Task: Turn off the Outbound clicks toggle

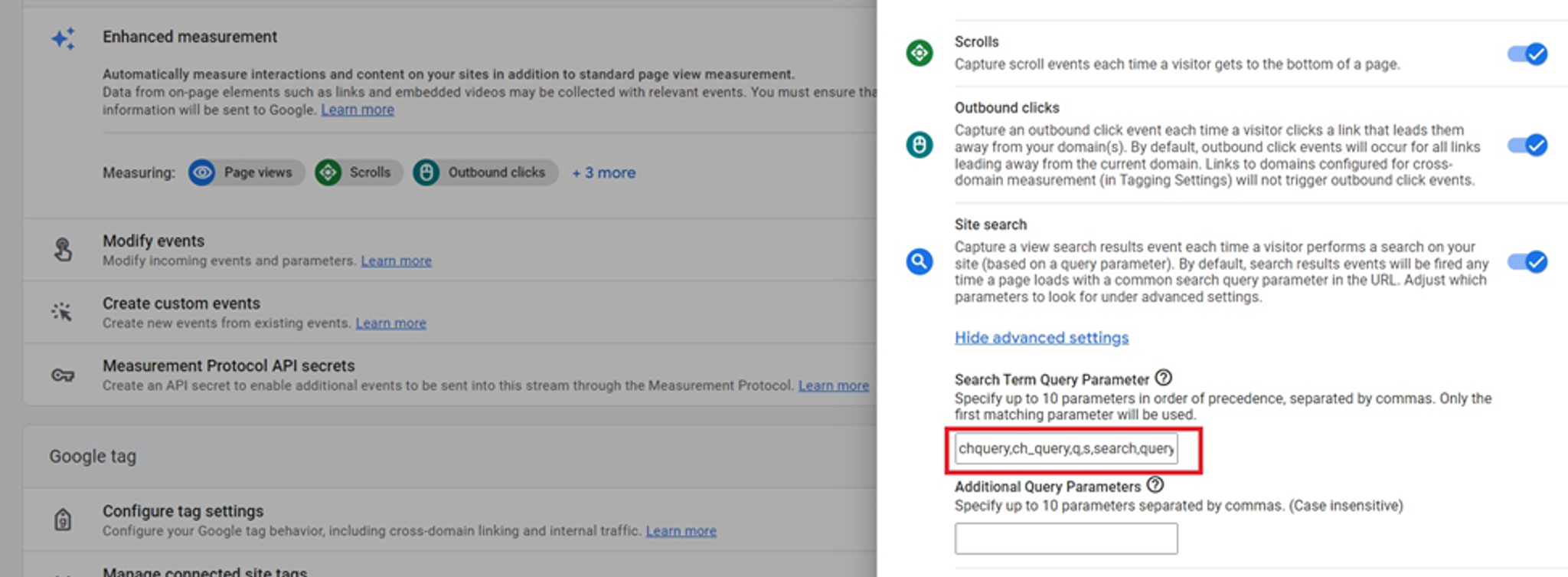Action: tap(1527, 145)
